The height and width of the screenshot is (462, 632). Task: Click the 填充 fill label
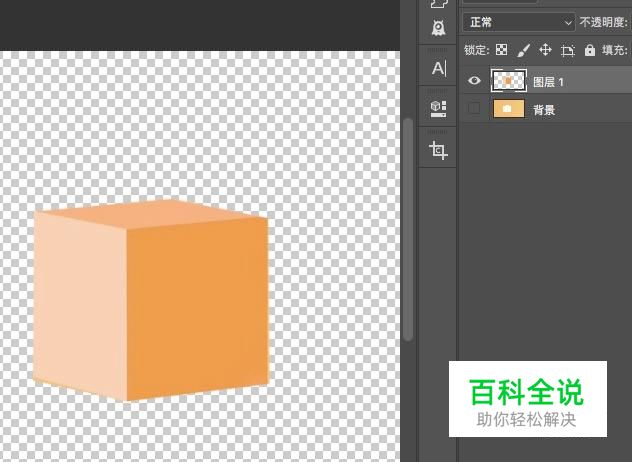[x=615, y=50]
